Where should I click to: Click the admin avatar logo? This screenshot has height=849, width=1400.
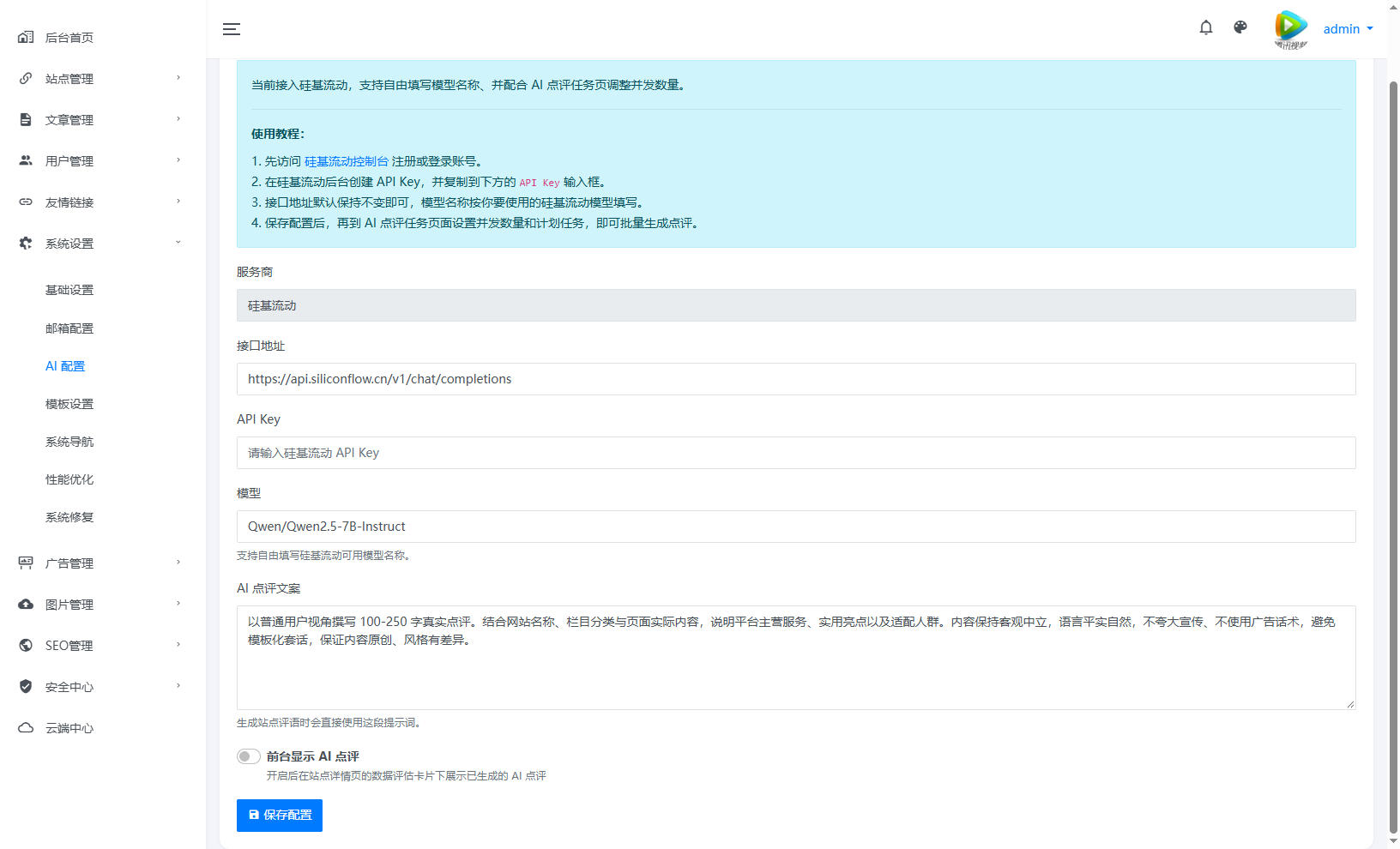coord(1291,29)
